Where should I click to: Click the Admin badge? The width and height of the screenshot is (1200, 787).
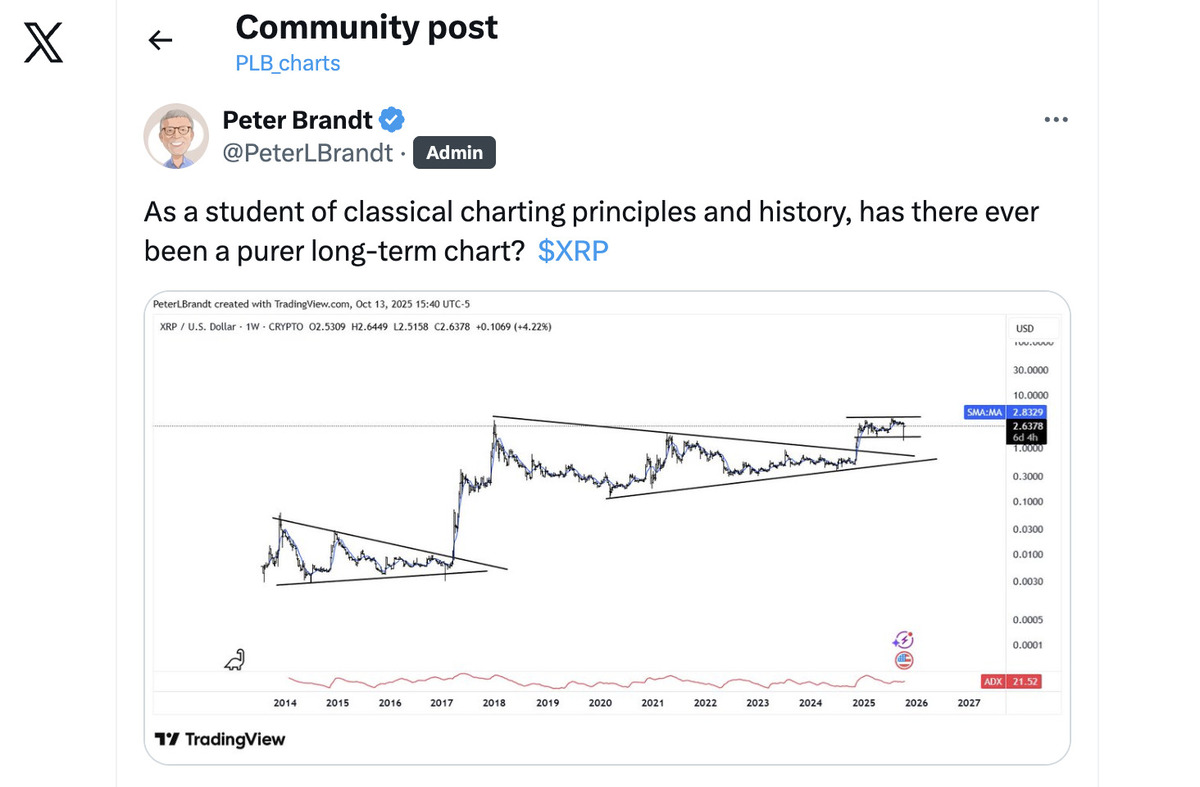454,153
